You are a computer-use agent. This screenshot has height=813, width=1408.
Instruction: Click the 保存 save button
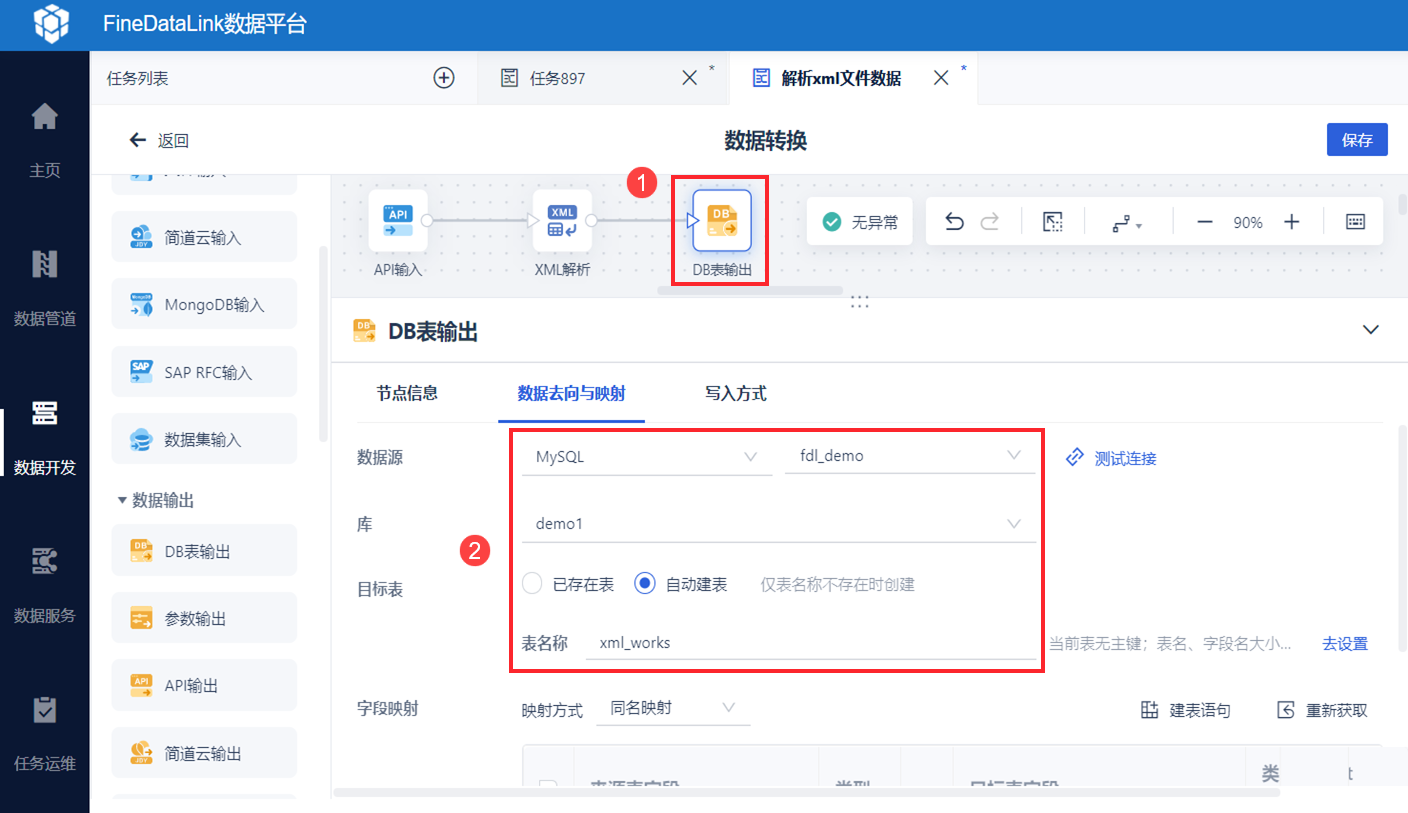click(1357, 140)
